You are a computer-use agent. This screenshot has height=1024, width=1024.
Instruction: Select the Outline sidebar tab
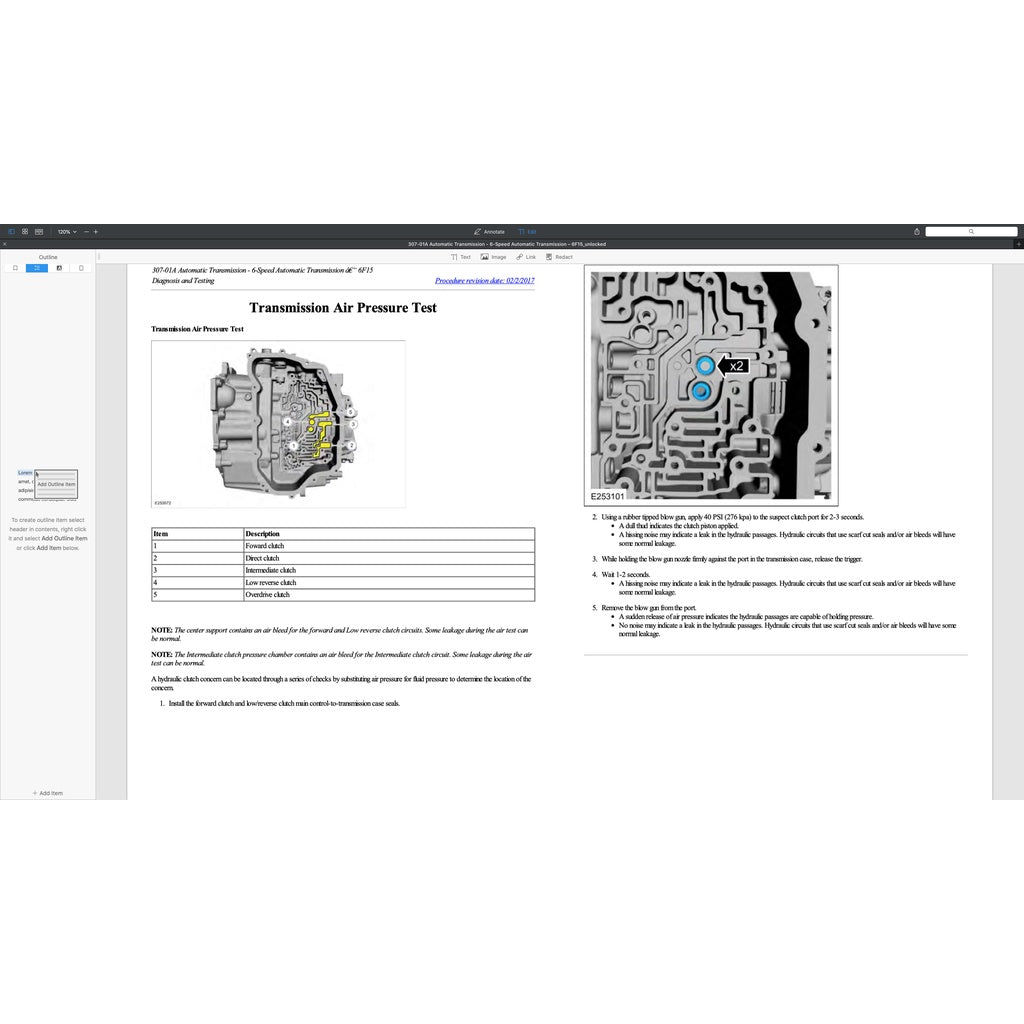pos(37,268)
